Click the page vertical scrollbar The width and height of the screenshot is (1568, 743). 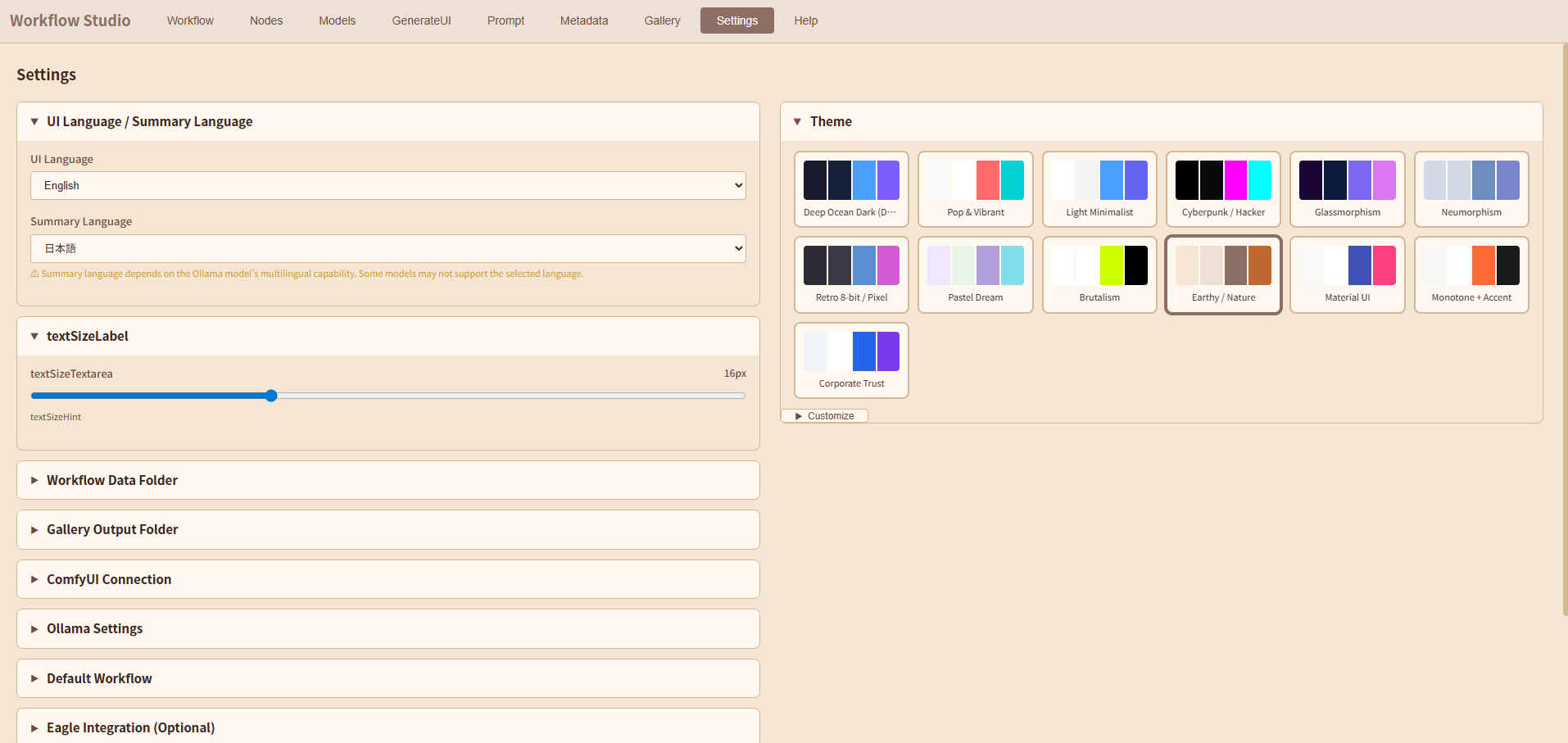(x=1564, y=328)
